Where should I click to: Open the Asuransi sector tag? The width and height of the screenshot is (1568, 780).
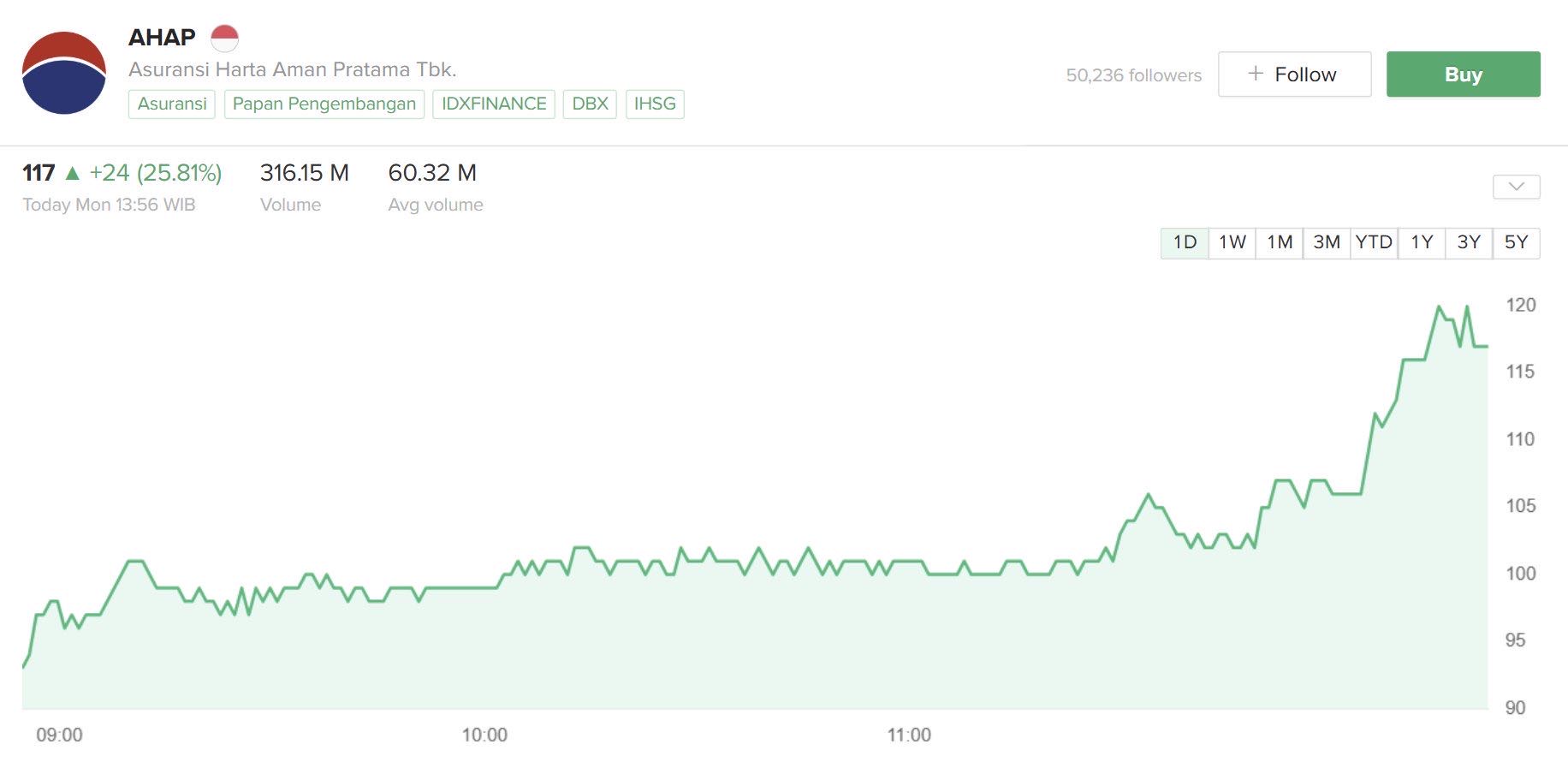[x=172, y=104]
